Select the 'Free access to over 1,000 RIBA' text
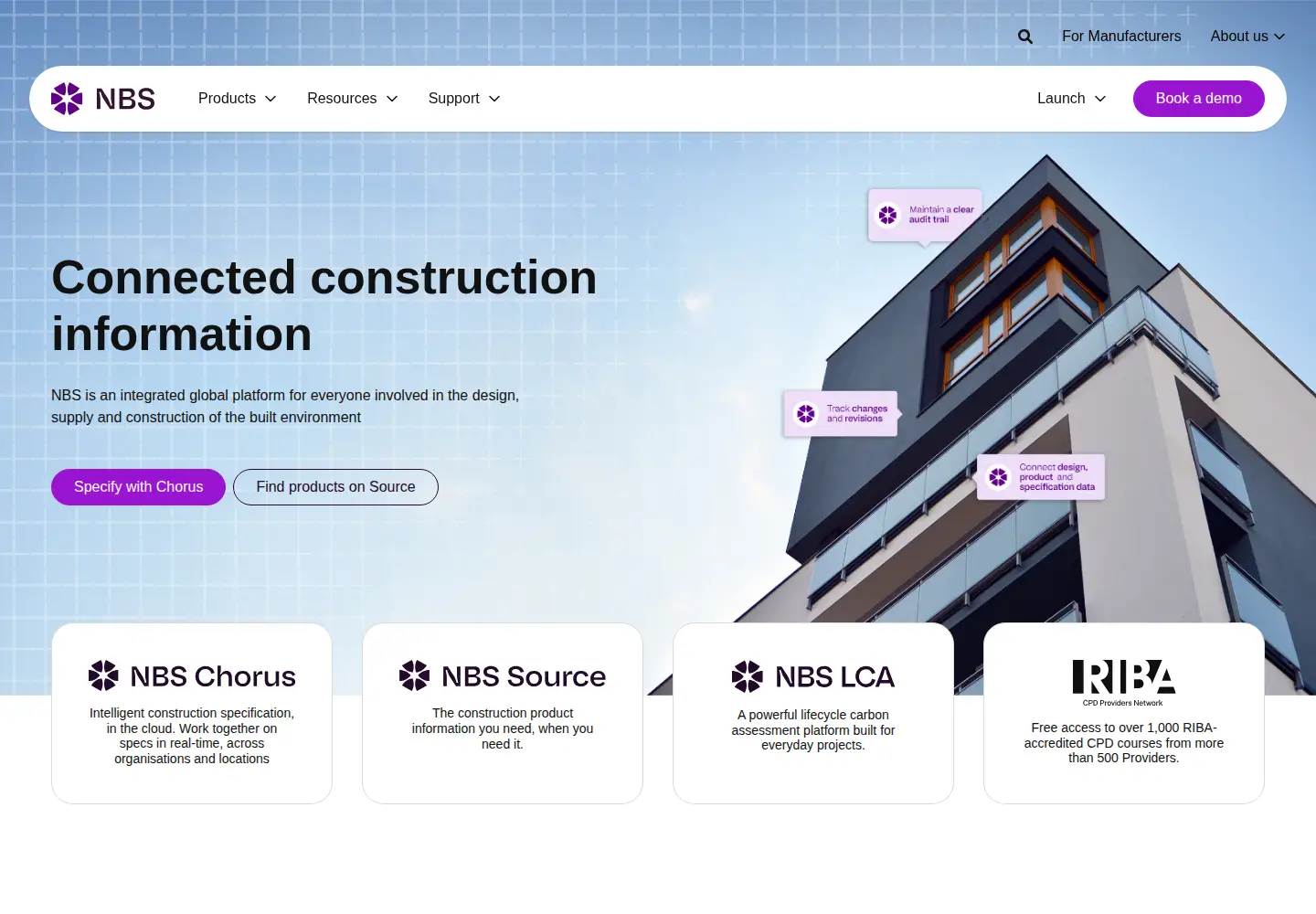1316x914 pixels. click(x=1124, y=742)
